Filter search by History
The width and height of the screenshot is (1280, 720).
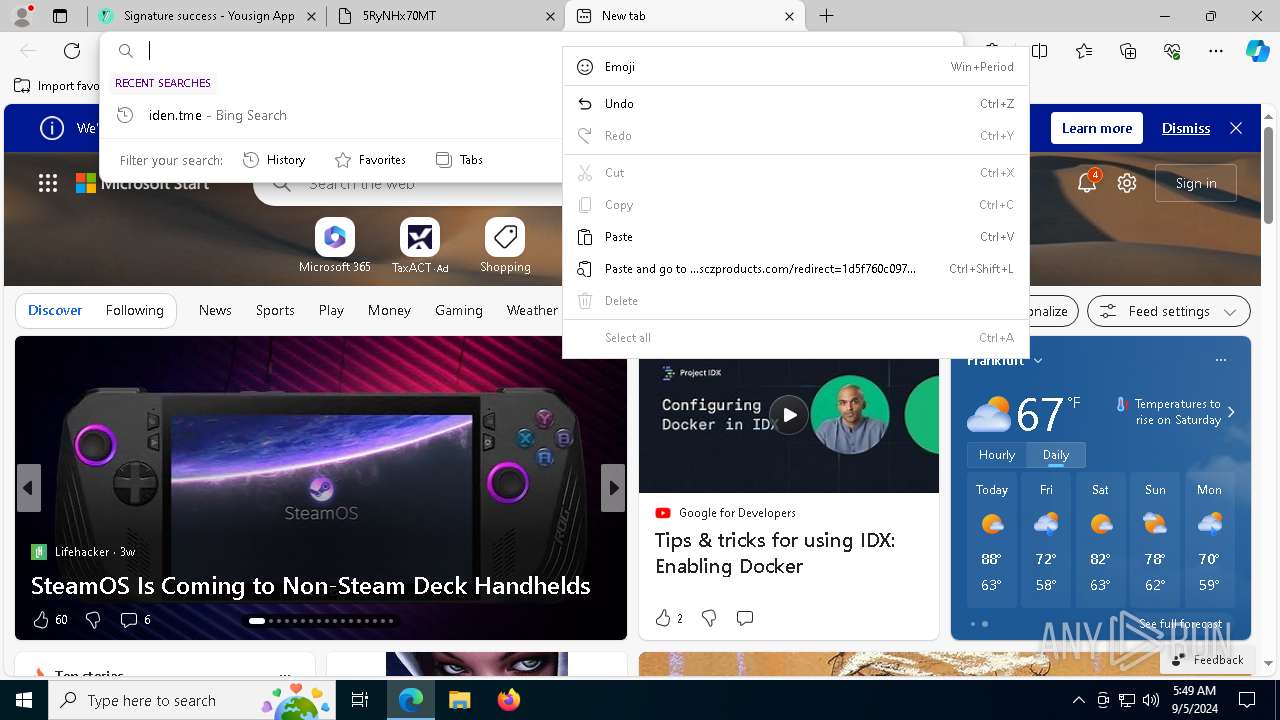[275, 160]
